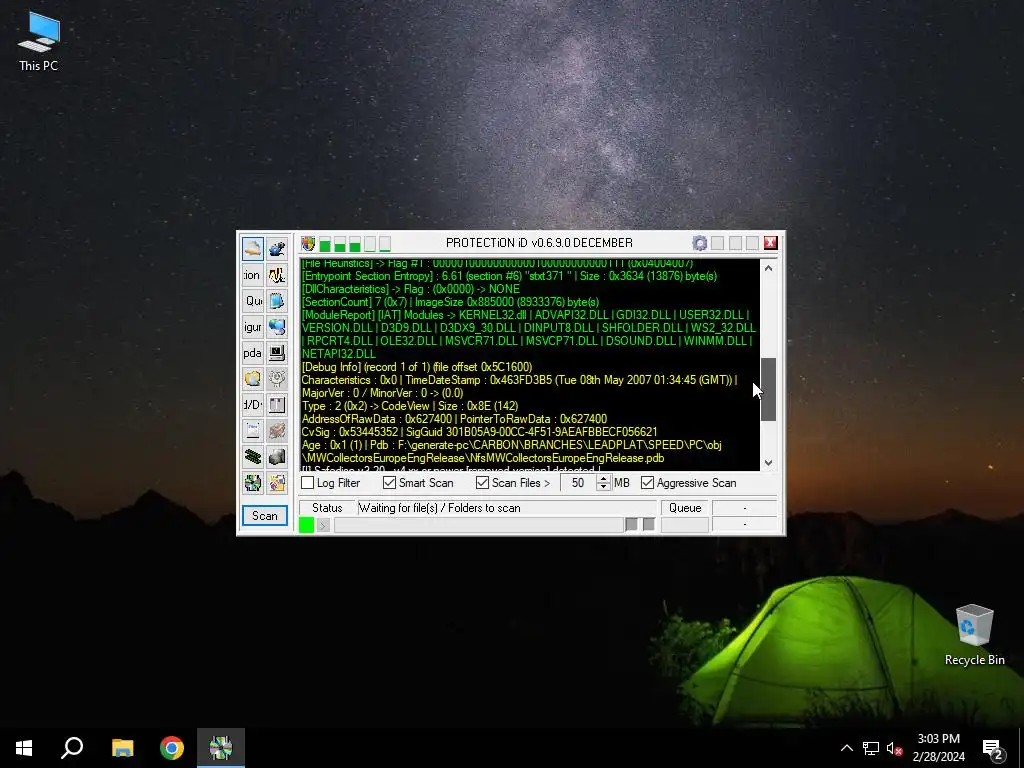Click the greyed-out gear icon sidebar button

pyautogui.click(x=277, y=379)
